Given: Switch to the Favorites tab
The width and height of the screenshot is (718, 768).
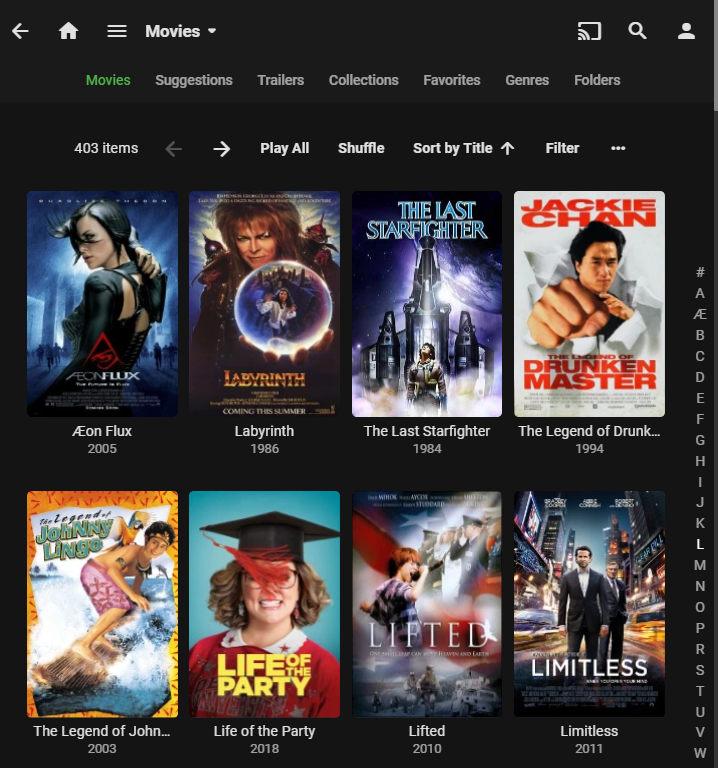Looking at the screenshot, I should (x=452, y=80).
